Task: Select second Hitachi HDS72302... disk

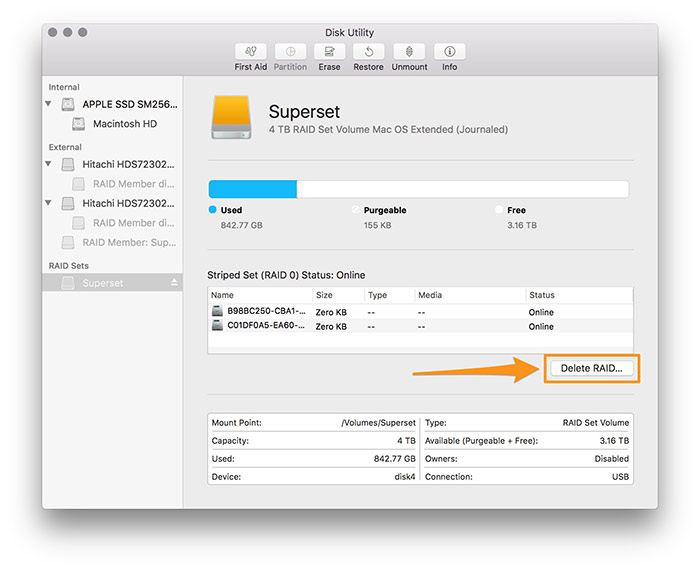Action: (128, 203)
